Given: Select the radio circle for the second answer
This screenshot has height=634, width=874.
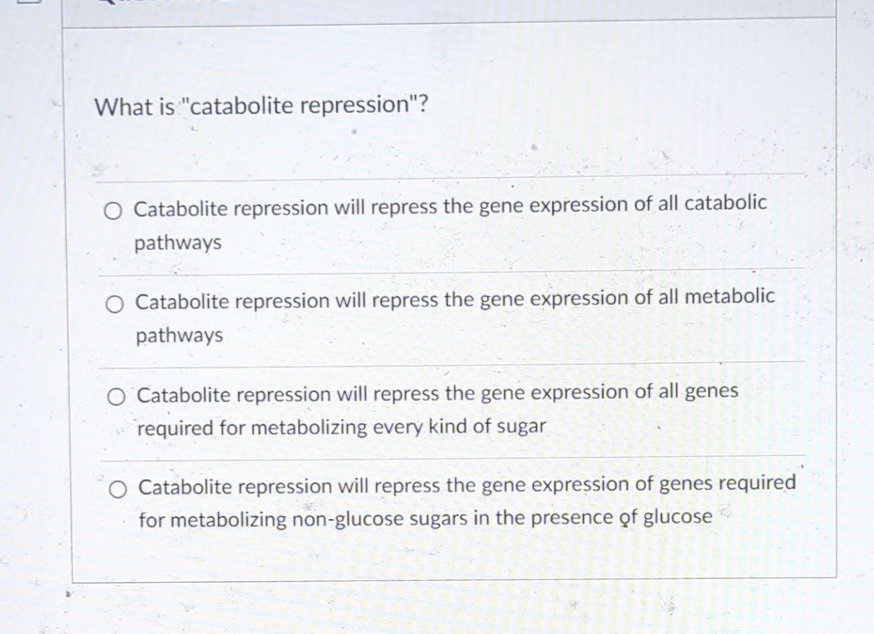Looking at the screenshot, I should click(x=114, y=303).
